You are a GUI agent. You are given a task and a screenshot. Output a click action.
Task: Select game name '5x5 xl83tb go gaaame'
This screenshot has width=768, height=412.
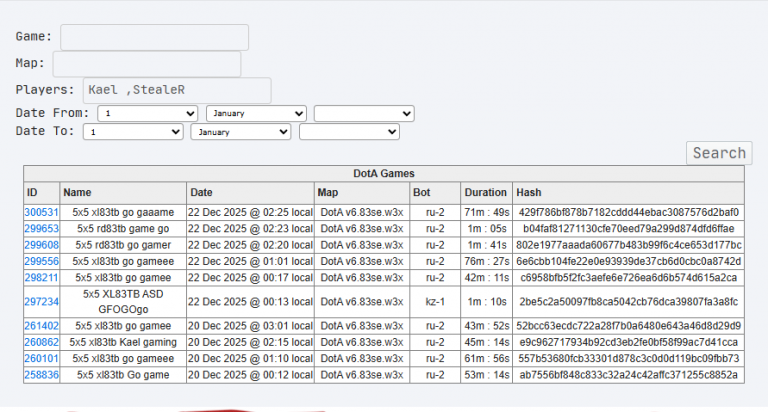coord(123,213)
